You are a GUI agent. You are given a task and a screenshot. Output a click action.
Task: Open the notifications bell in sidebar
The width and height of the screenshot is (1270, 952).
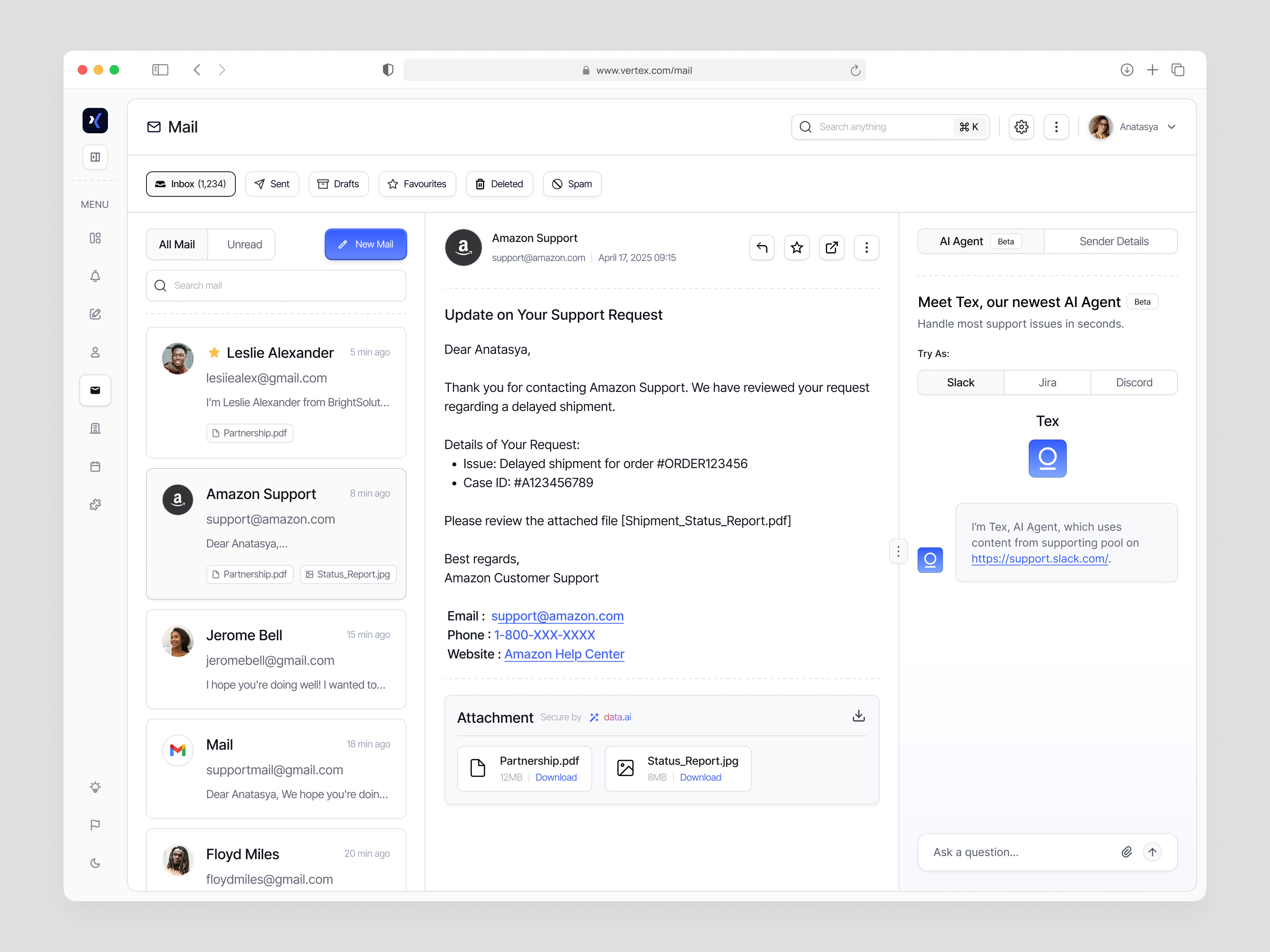point(95,276)
